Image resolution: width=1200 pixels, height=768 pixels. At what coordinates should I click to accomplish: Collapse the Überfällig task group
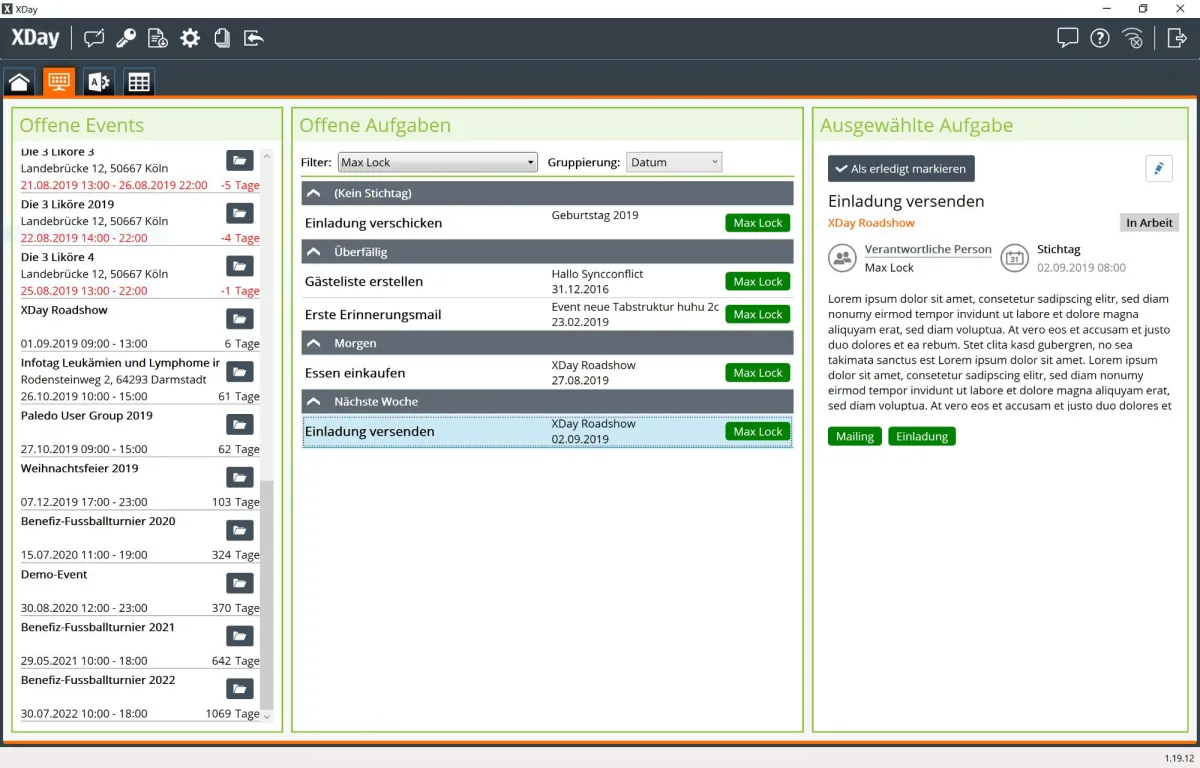pos(314,252)
